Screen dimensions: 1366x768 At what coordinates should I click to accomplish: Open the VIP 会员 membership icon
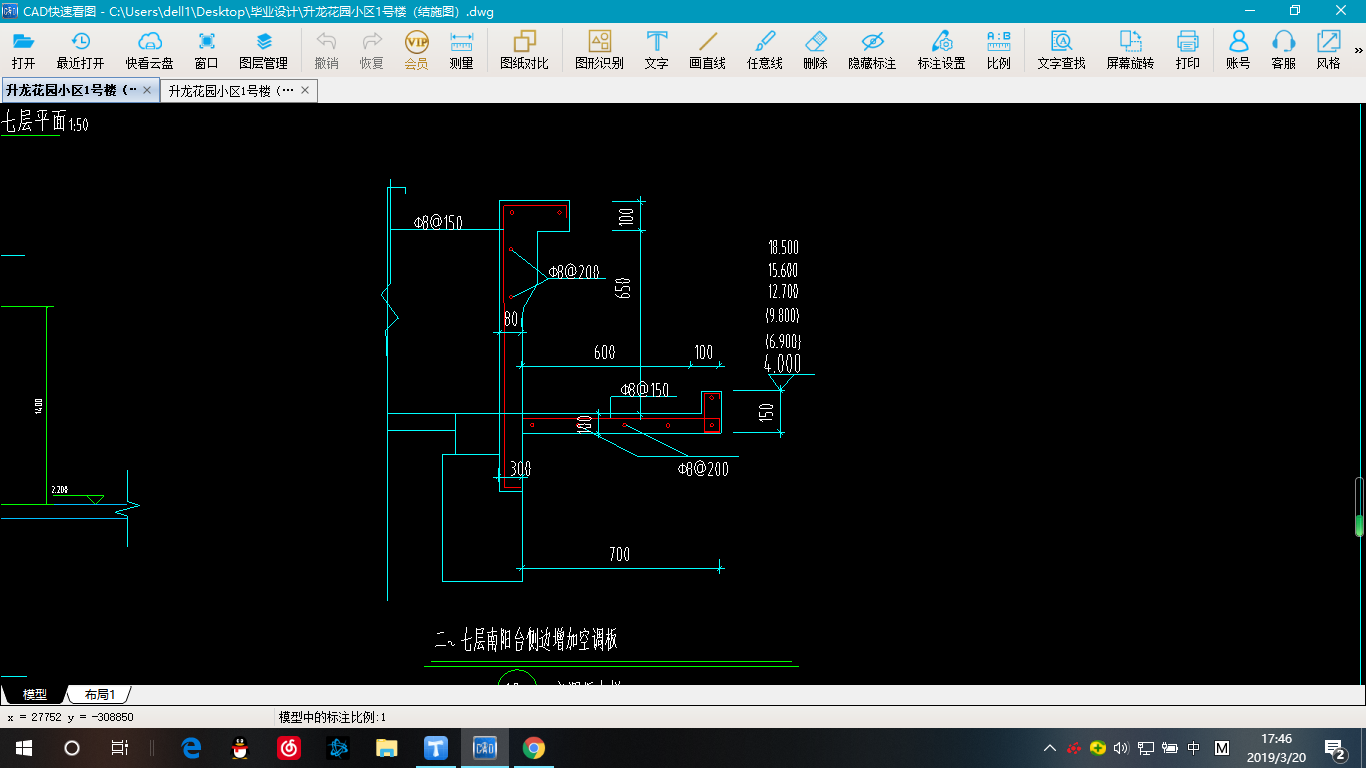tap(417, 50)
